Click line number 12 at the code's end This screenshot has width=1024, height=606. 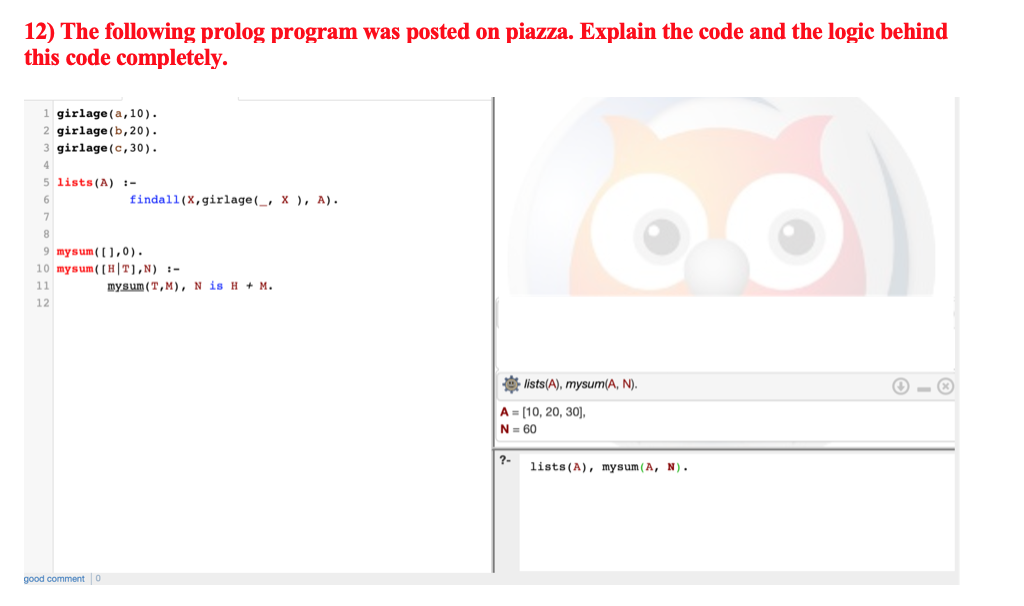tap(42, 303)
